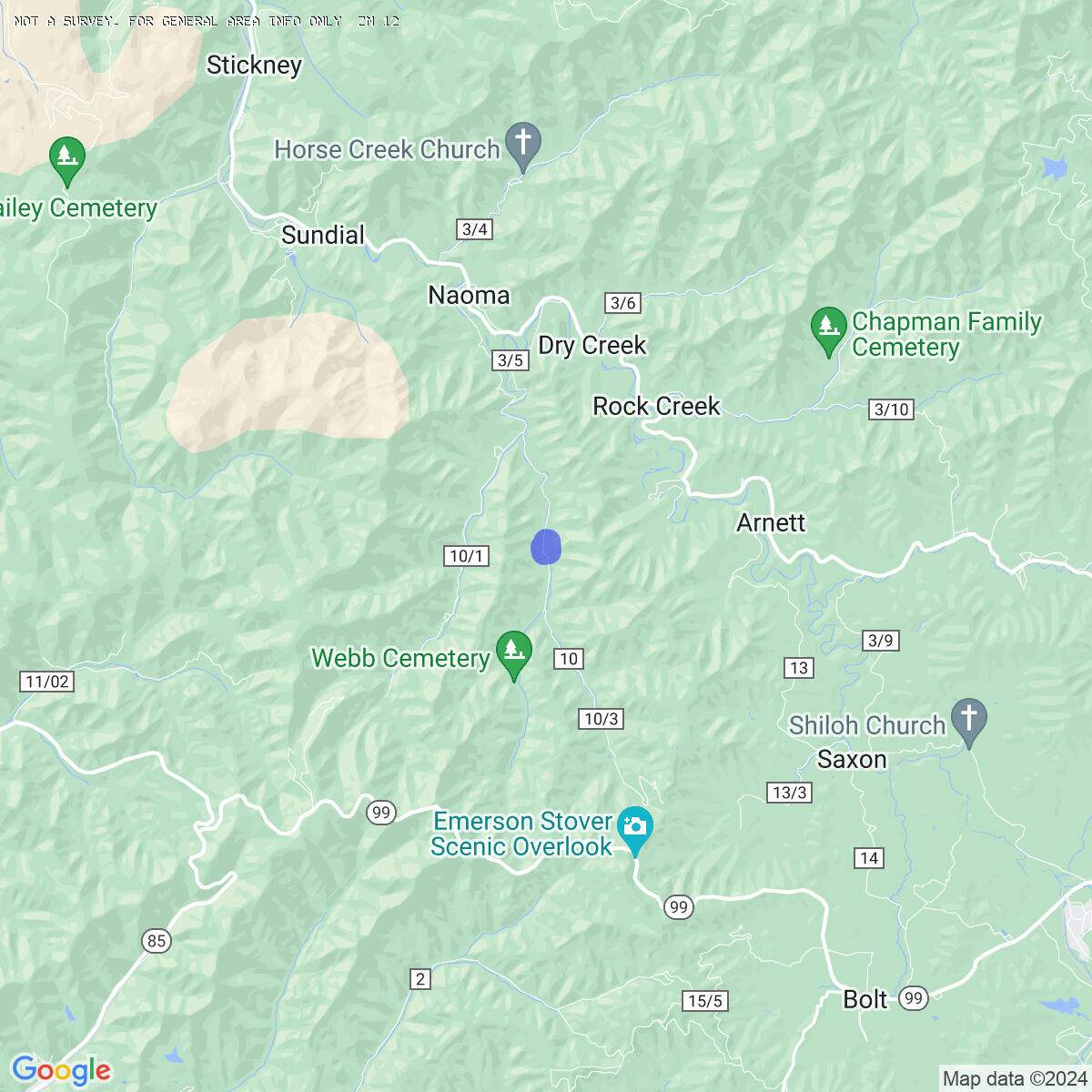Click the Rock Creek label
This screenshot has height=1092, width=1092.
(656, 406)
